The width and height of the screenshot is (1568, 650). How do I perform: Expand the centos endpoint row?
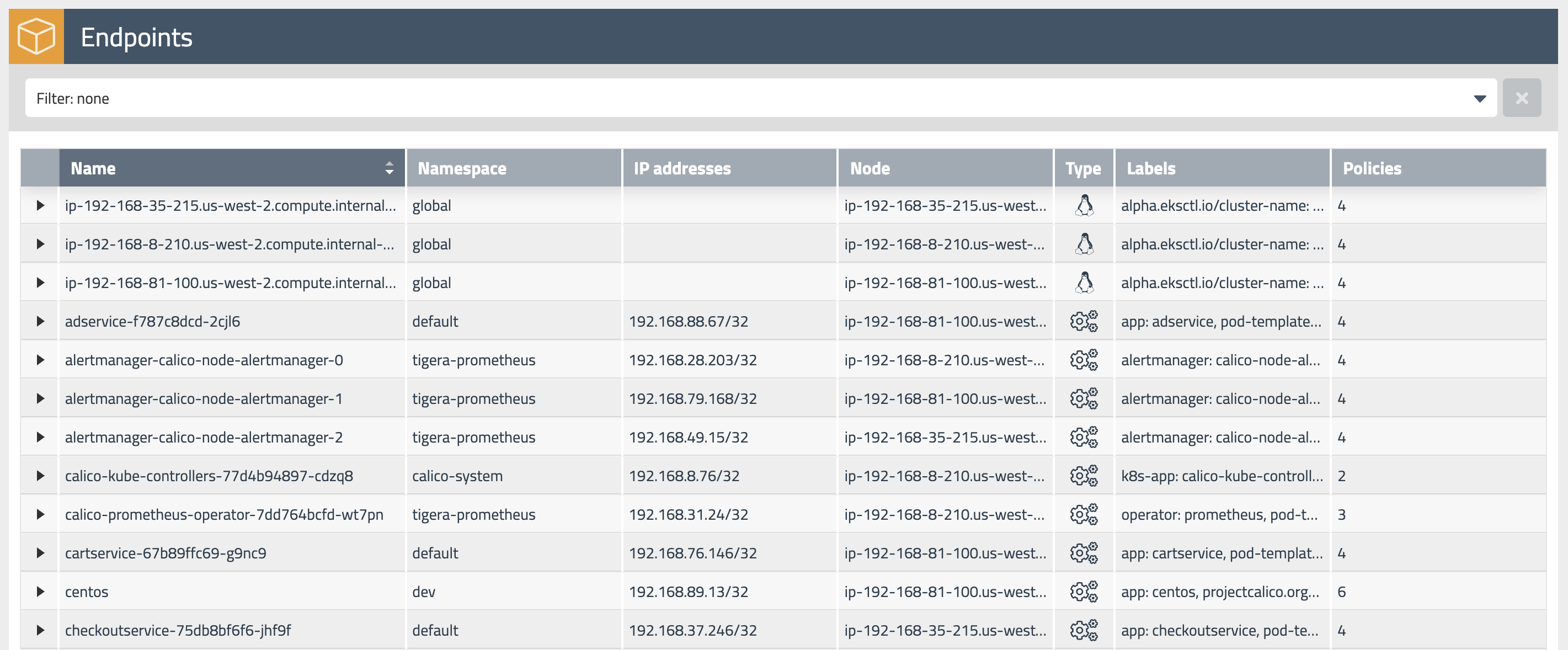(x=40, y=592)
